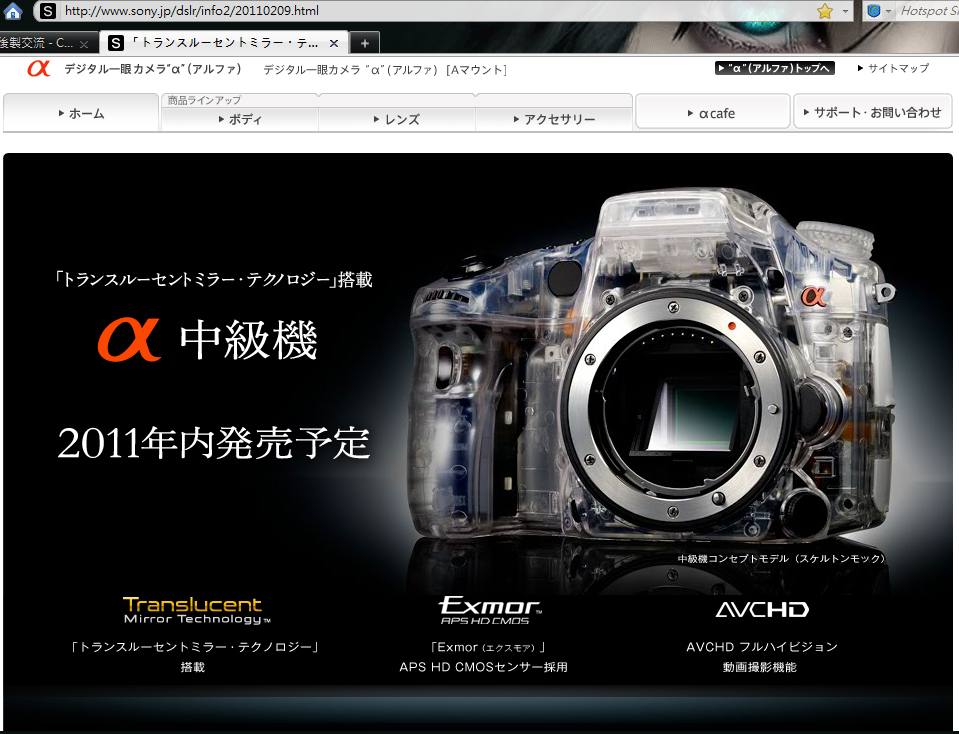
Task: Bookmark page with the star icon
Action: point(825,11)
